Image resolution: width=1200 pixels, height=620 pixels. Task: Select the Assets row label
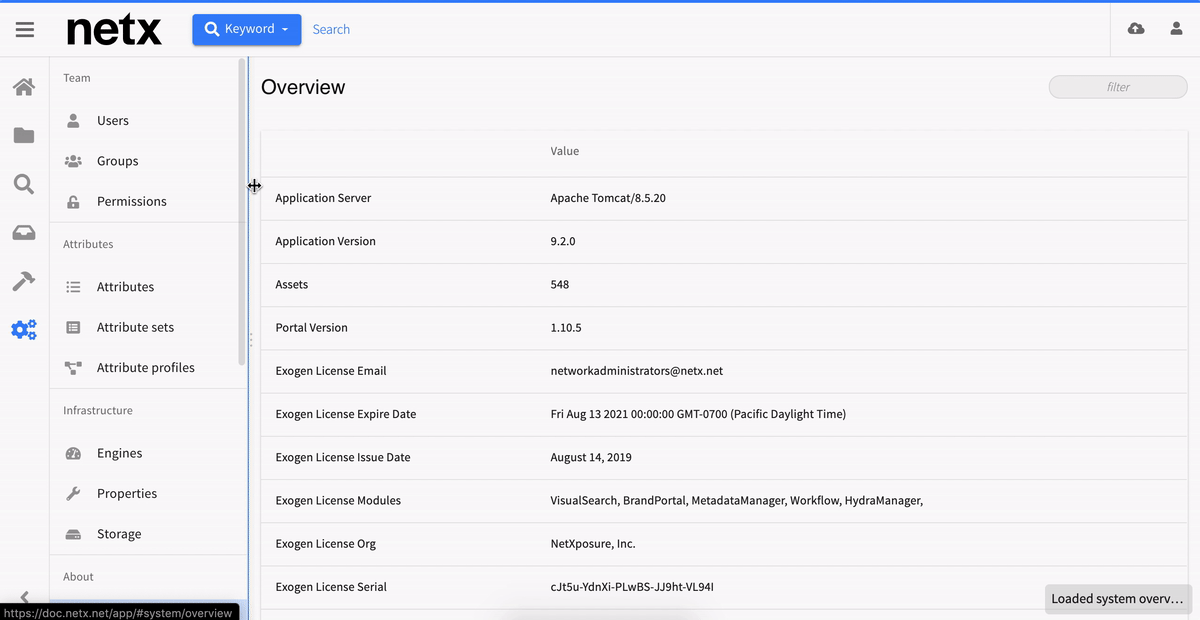click(292, 284)
